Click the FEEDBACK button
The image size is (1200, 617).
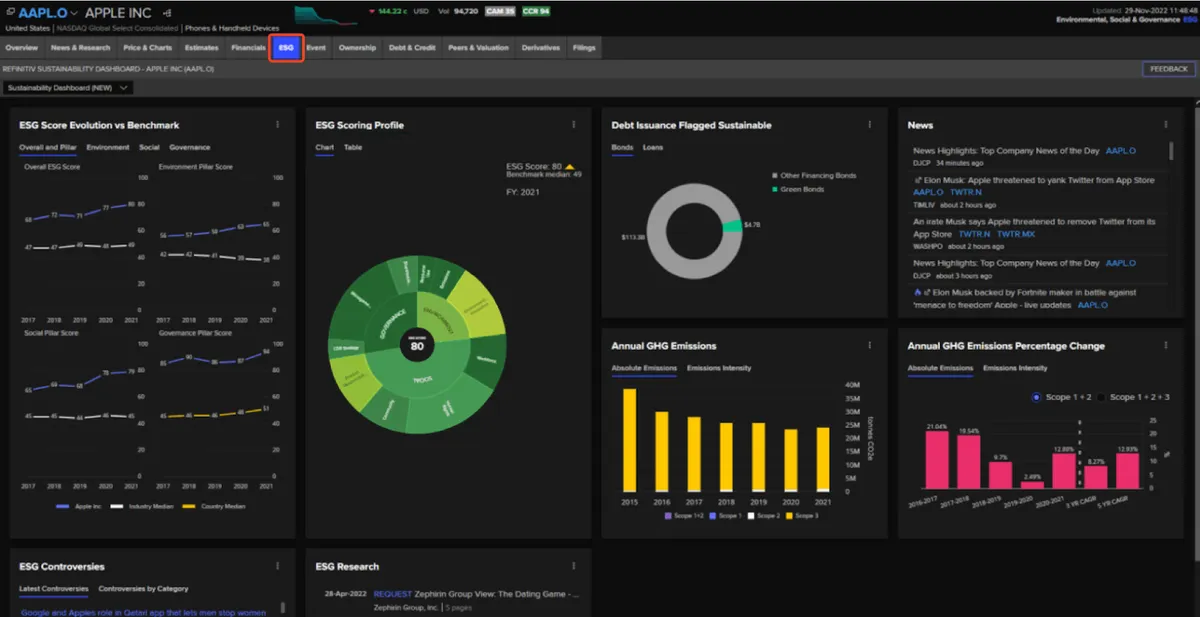tap(1169, 69)
